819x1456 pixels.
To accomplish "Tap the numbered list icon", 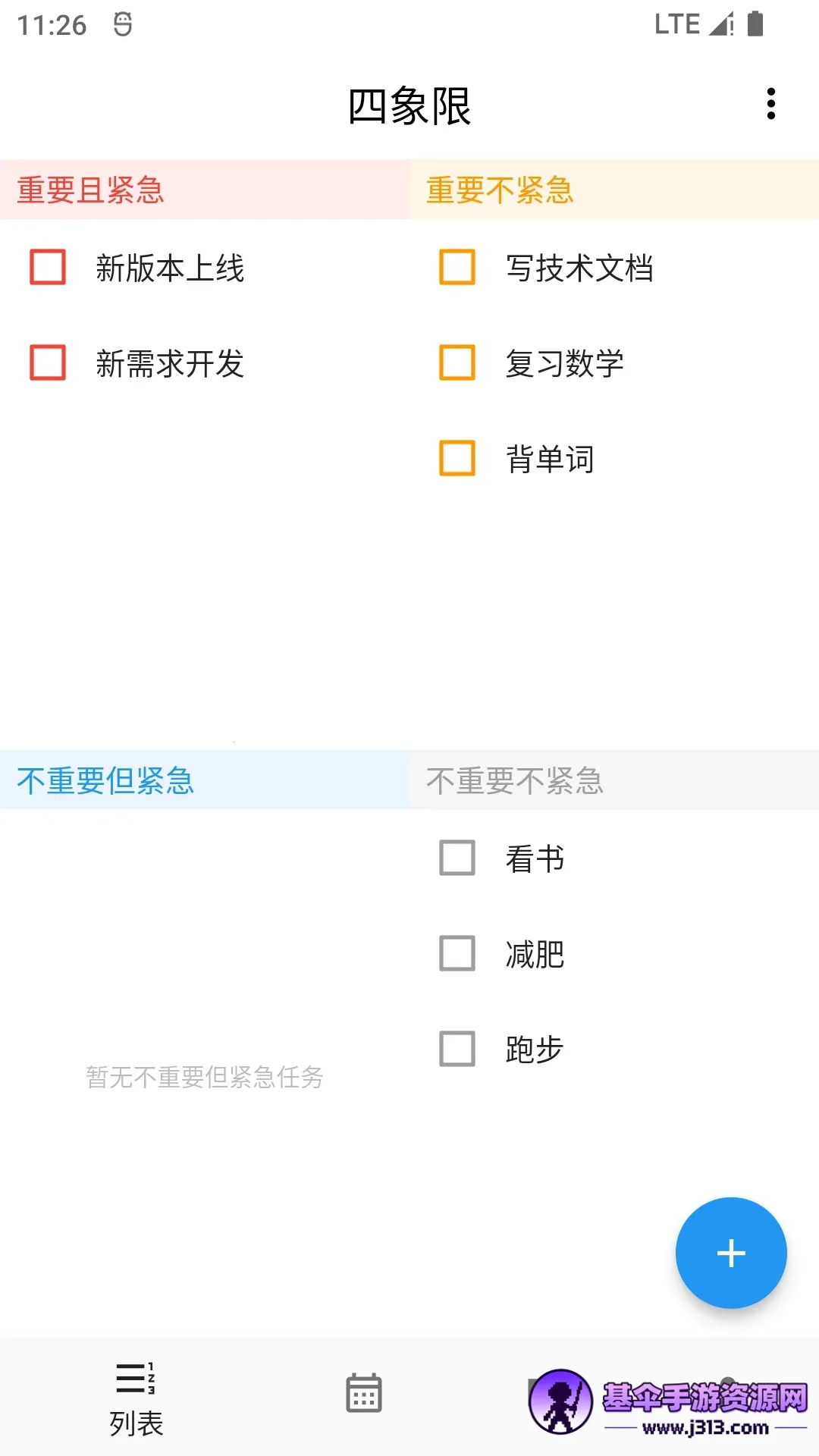I will (136, 1378).
